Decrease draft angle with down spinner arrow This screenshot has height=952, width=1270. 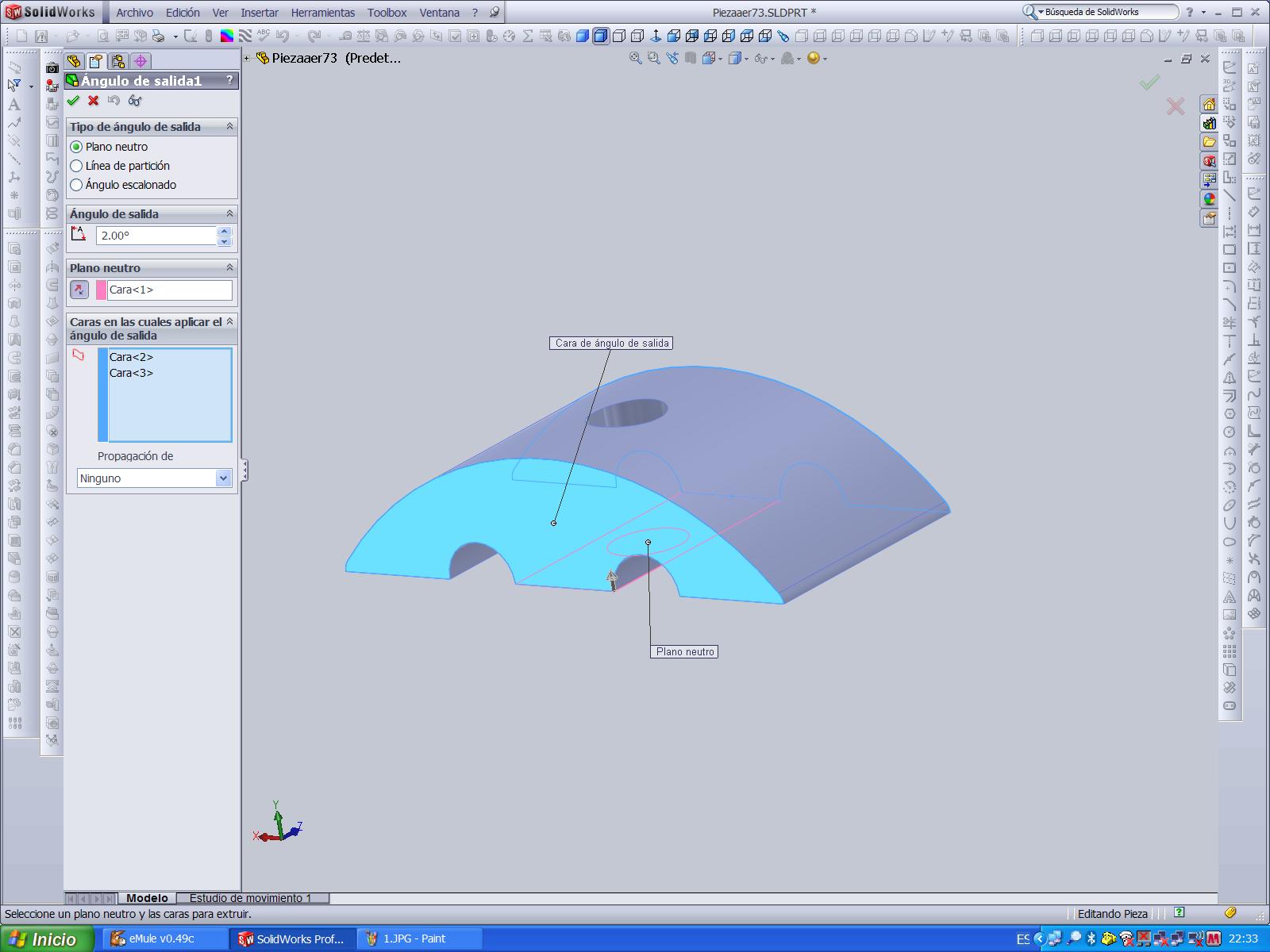point(224,241)
